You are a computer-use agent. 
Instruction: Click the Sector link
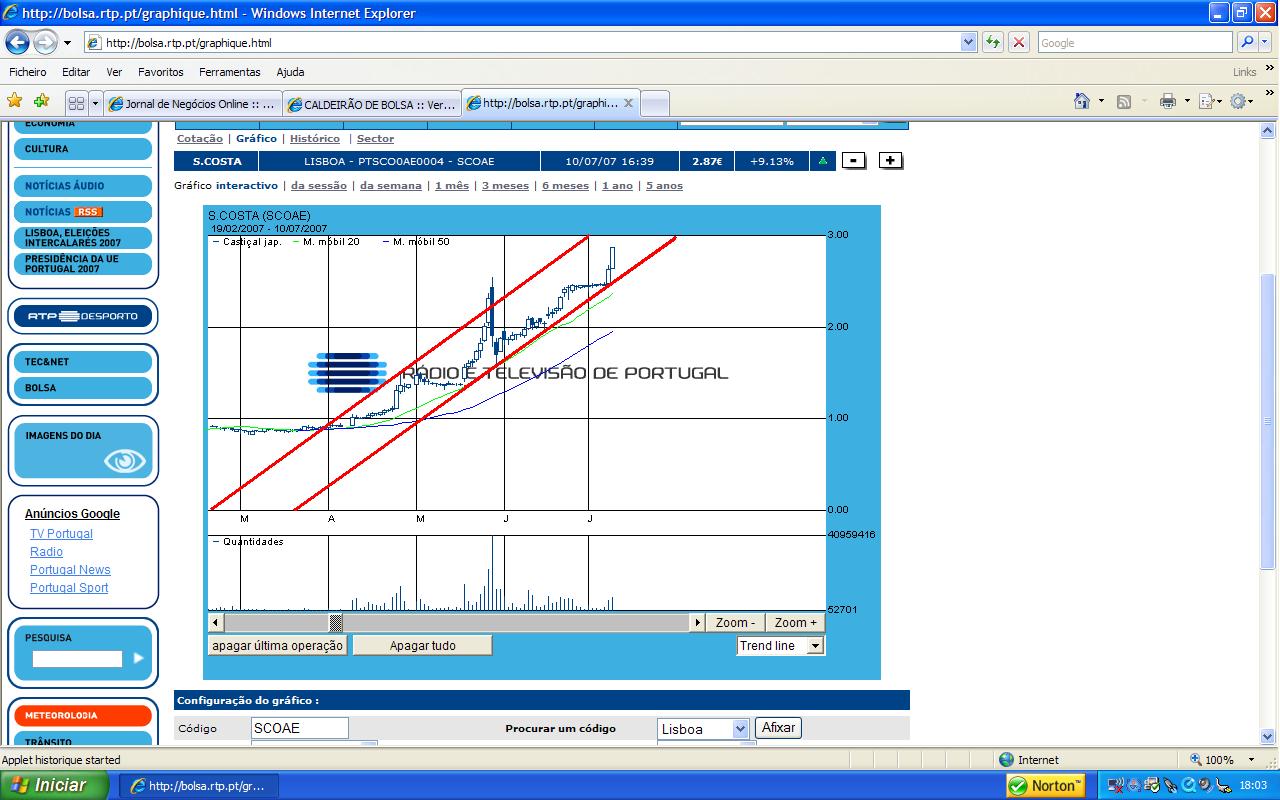click(375, 139)
